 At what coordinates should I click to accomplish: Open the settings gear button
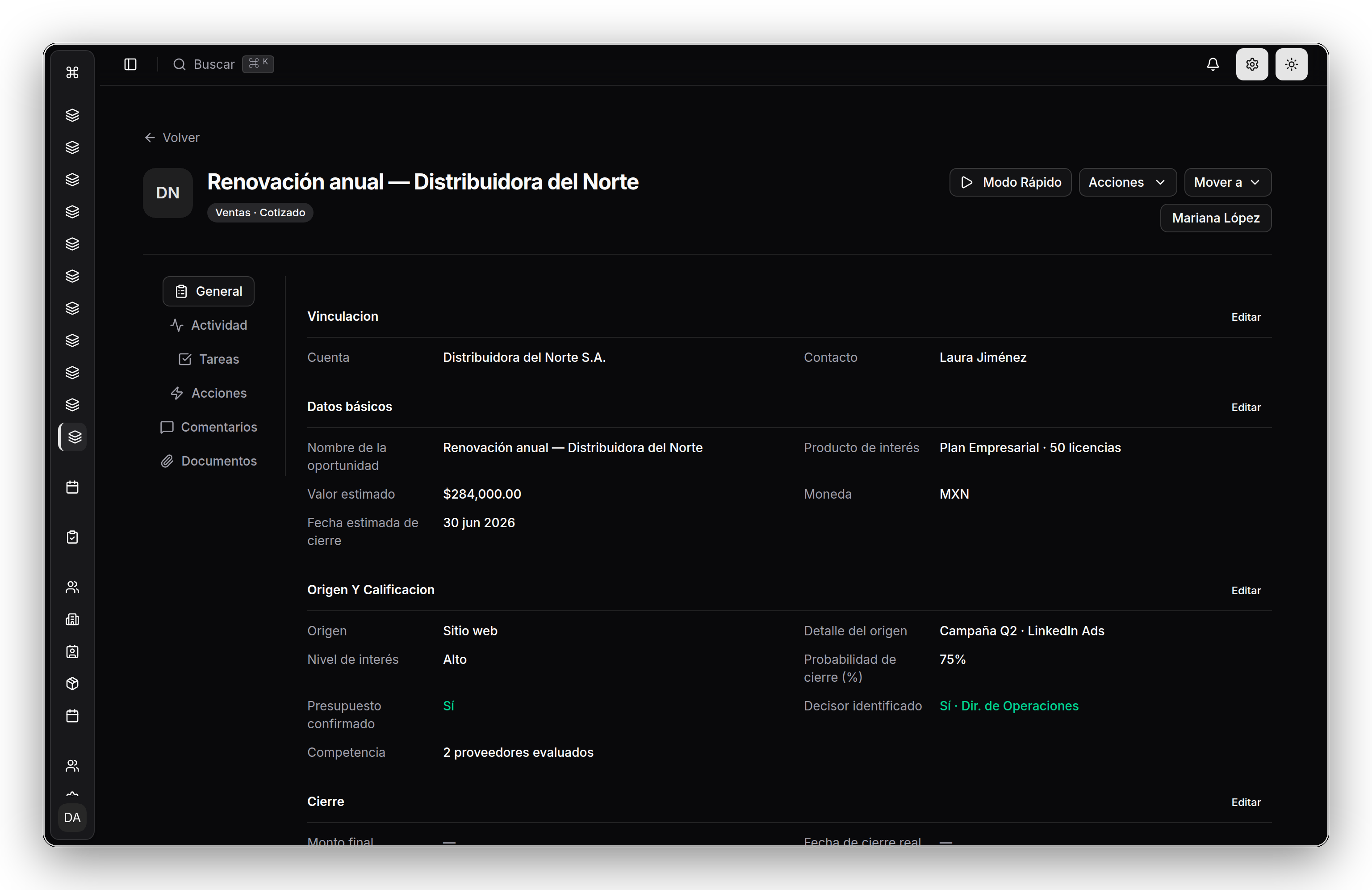(x=1252, y=64)
